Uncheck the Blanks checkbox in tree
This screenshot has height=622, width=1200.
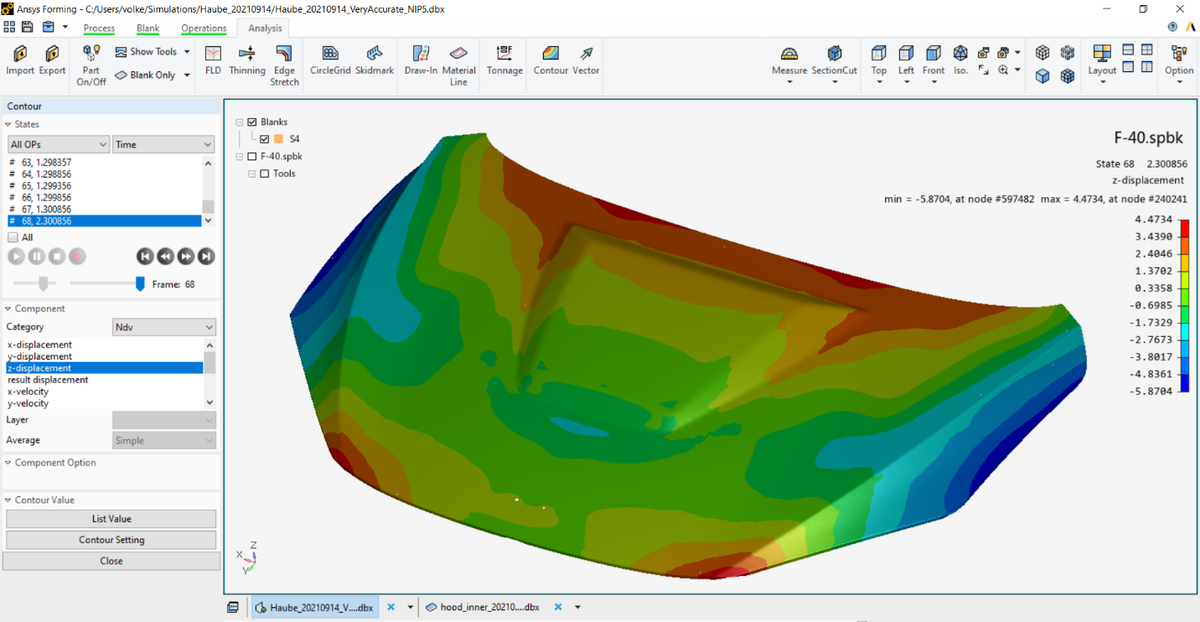coord(252,122)
